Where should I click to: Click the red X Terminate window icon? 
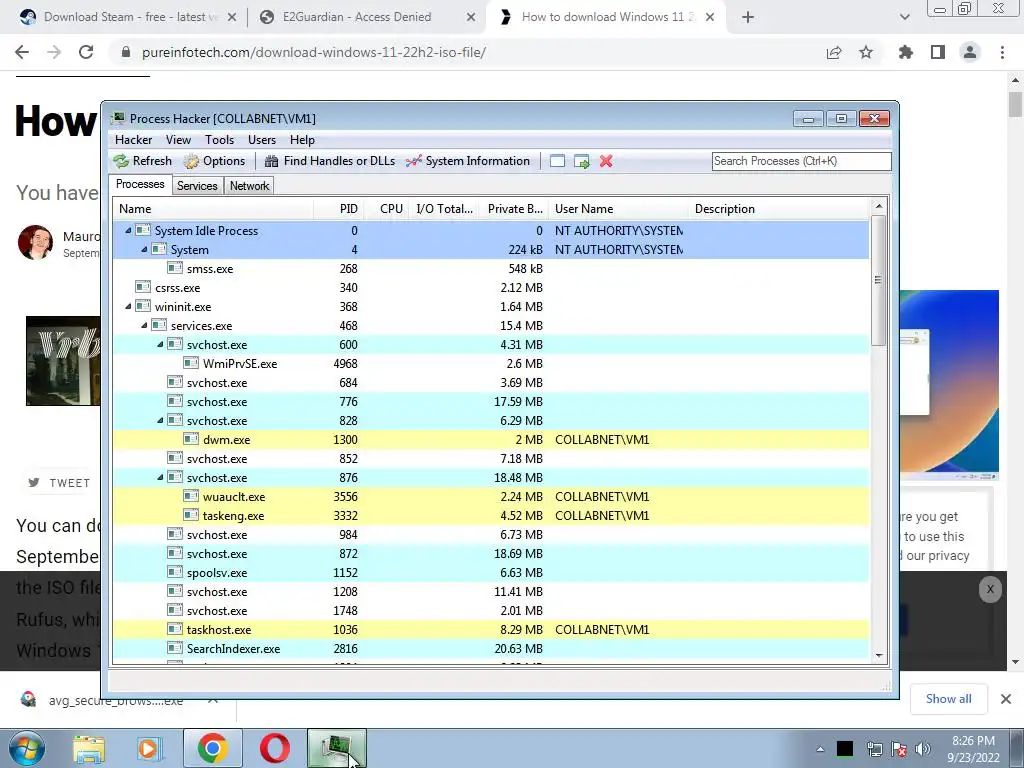pyautogui.click(x=606, y=161)
